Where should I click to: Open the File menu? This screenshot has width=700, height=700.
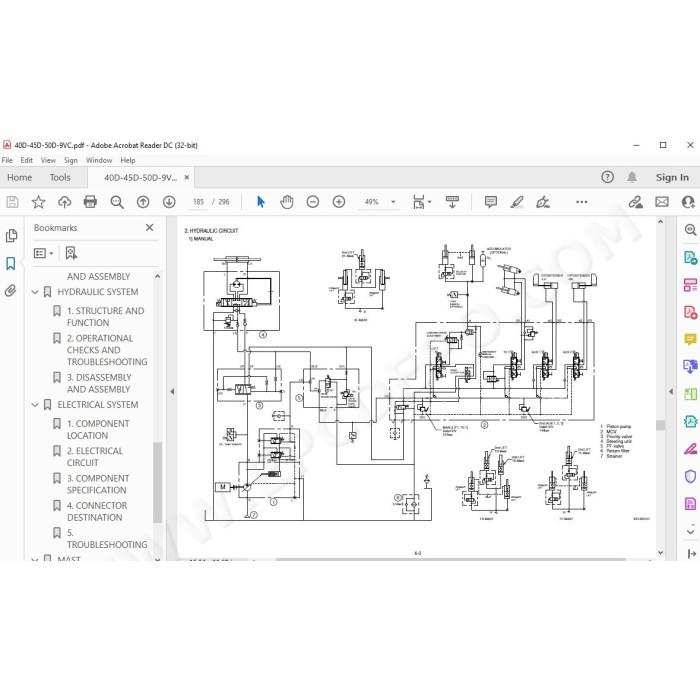pos(7,160)
